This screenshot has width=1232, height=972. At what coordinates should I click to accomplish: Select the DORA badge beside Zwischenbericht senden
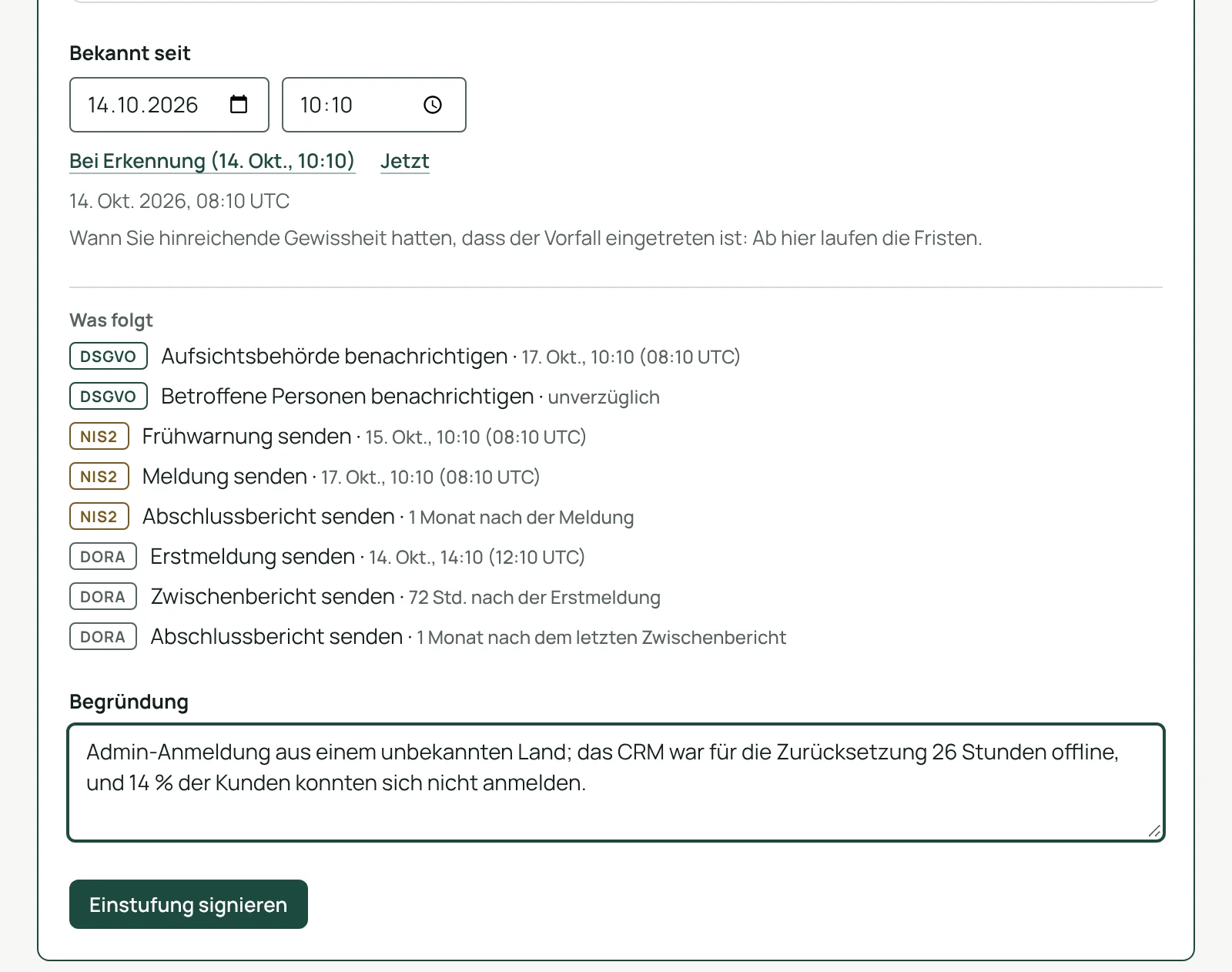(103, 597)
